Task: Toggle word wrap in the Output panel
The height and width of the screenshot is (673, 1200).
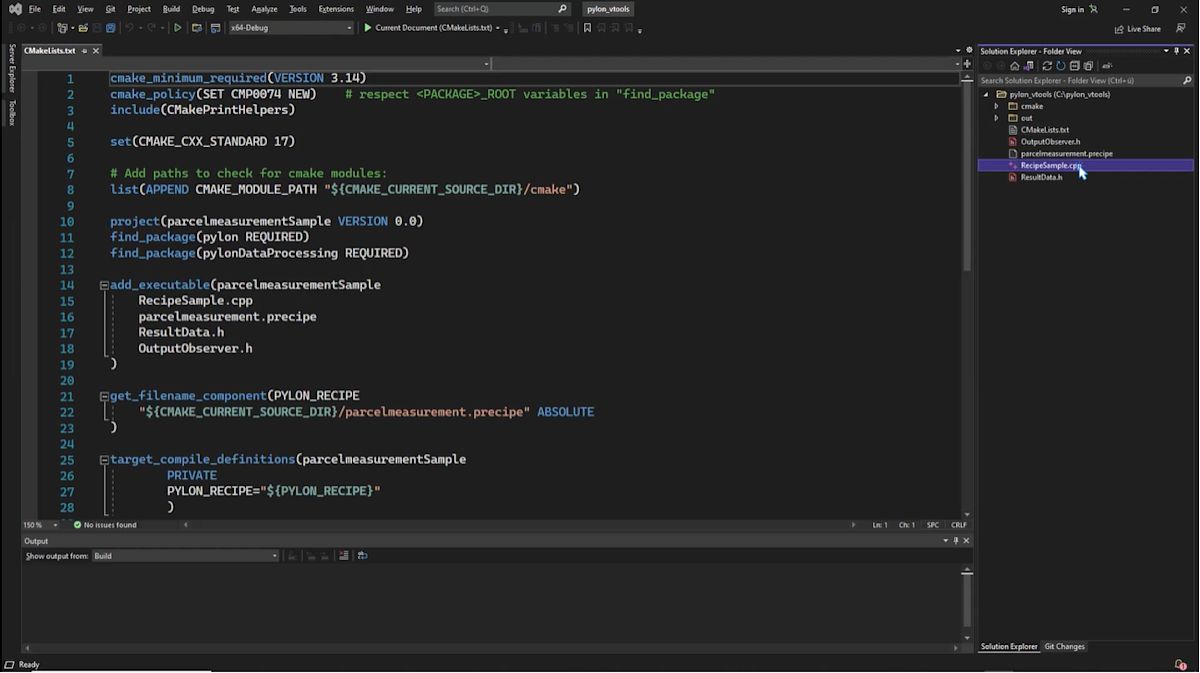Action: coord(363,555)
